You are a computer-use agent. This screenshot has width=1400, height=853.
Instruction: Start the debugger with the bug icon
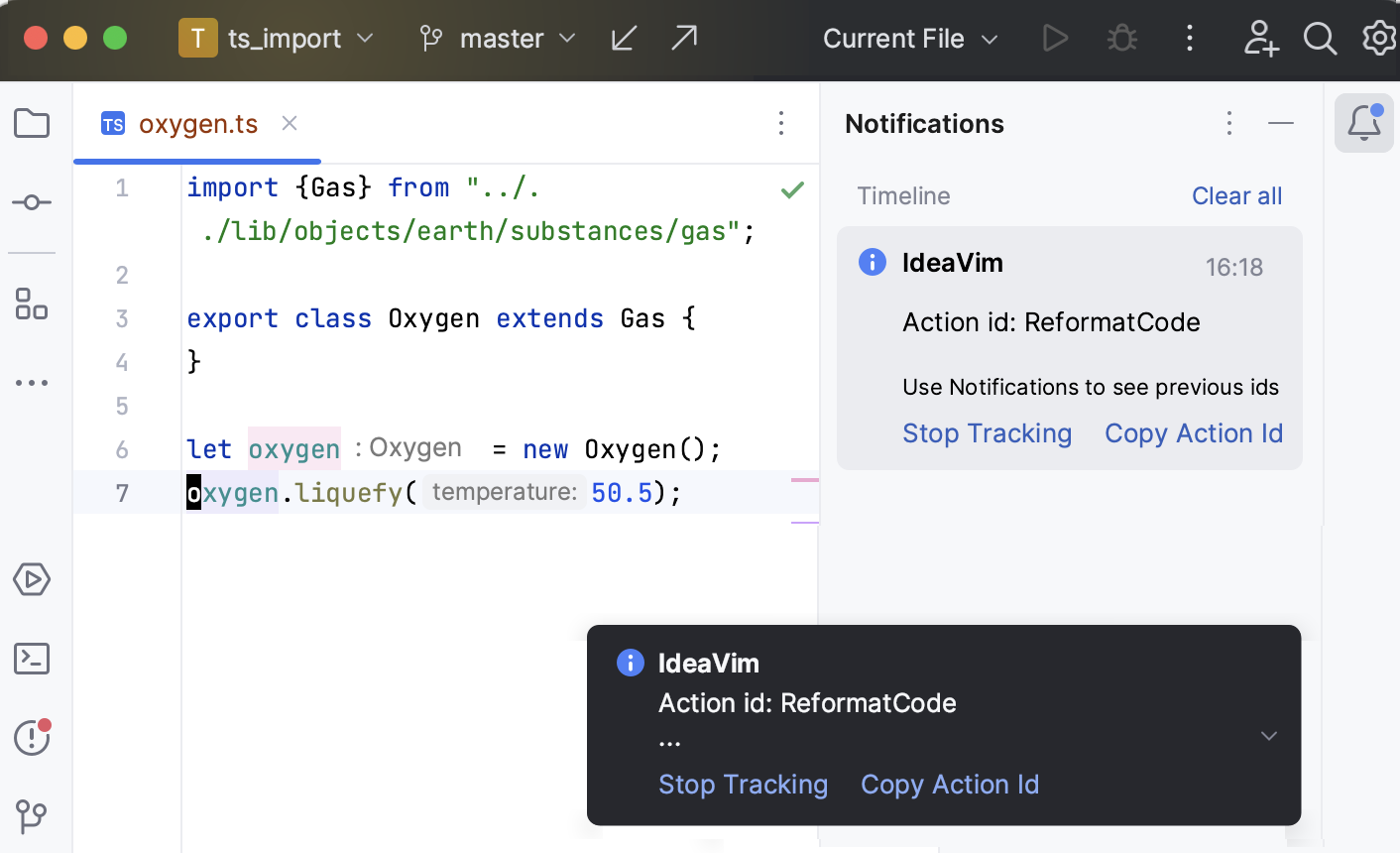1121,38
